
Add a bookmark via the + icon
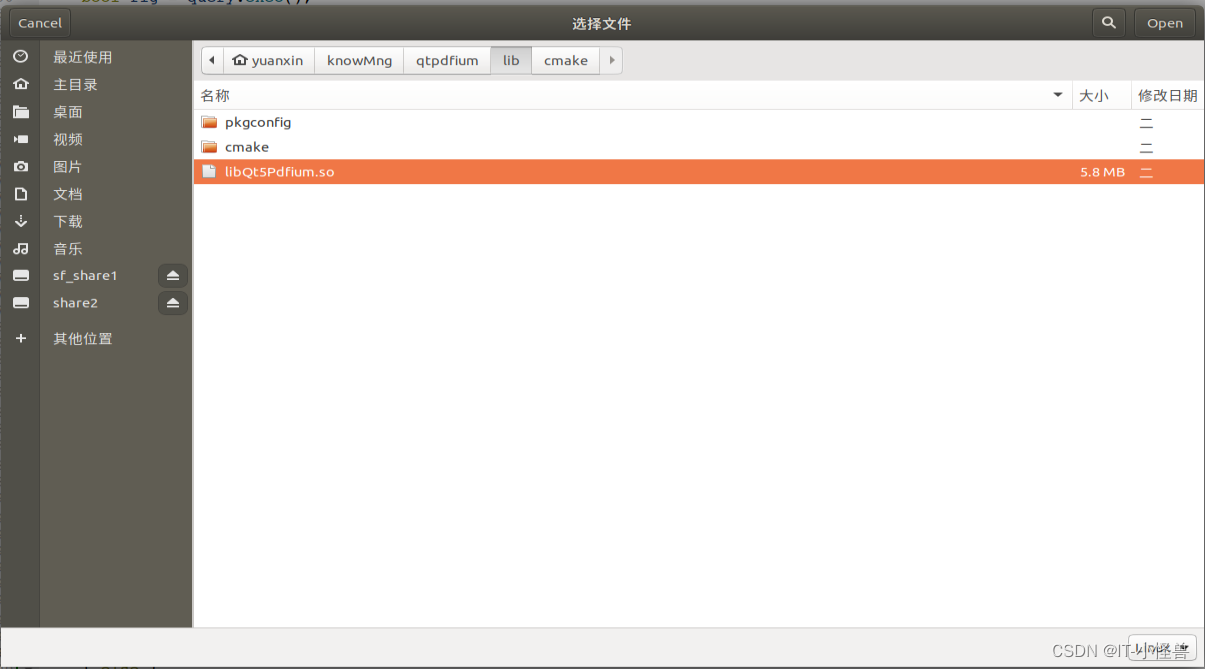click(x=20, y=338)
